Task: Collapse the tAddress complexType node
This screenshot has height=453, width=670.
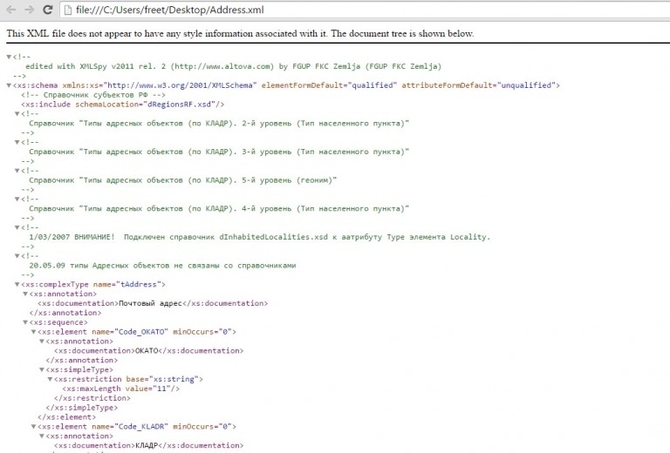Action: (17, 284)
